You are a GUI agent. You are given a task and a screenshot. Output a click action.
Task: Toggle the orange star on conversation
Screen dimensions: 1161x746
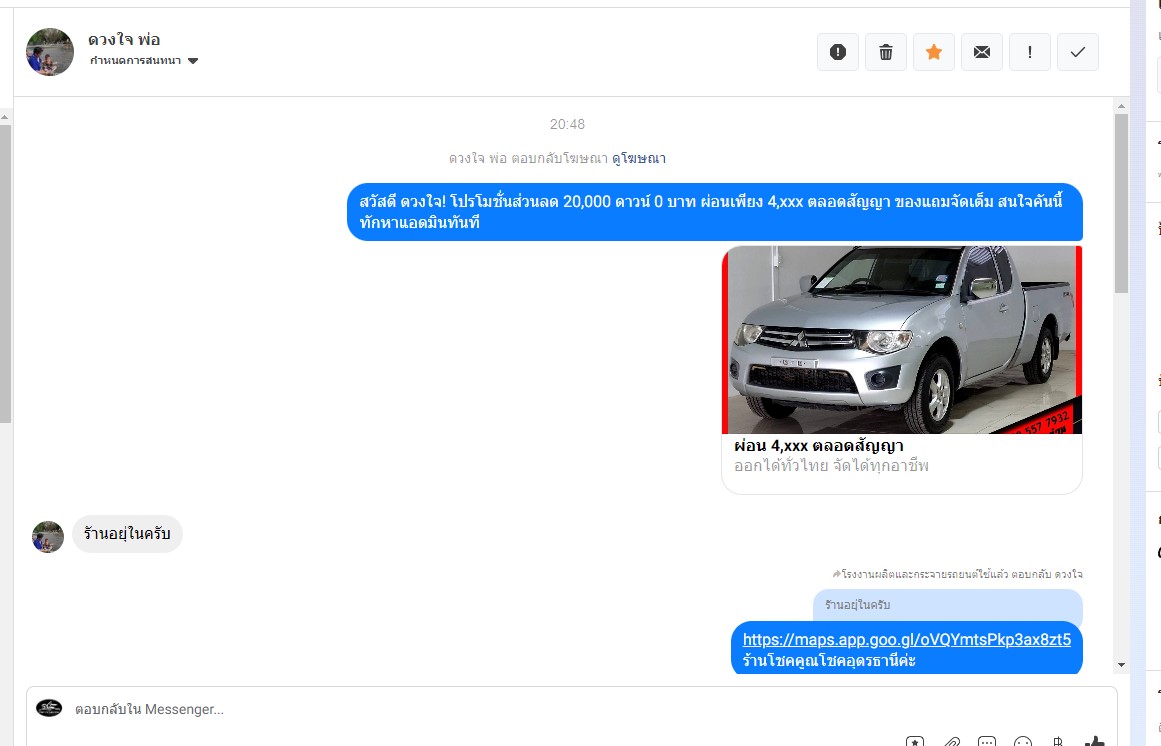pos(934,52)
